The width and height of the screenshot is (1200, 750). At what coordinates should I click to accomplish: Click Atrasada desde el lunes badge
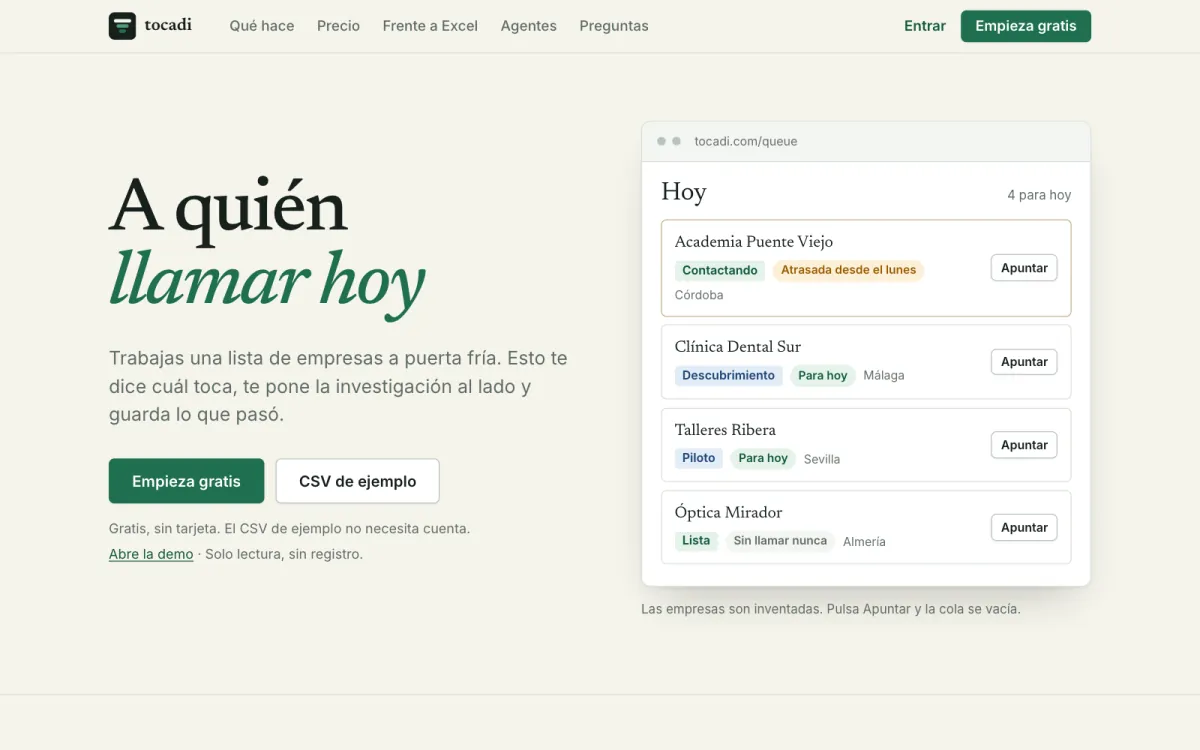click(848, 270)
